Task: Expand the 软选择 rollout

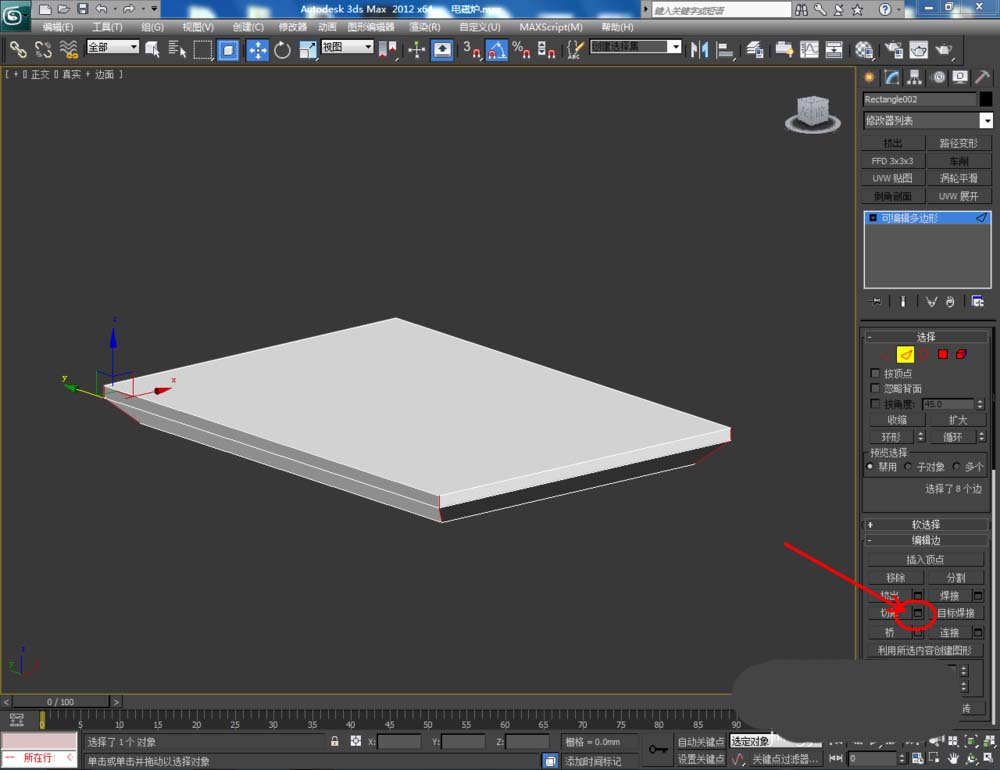Action: [925, 524]
